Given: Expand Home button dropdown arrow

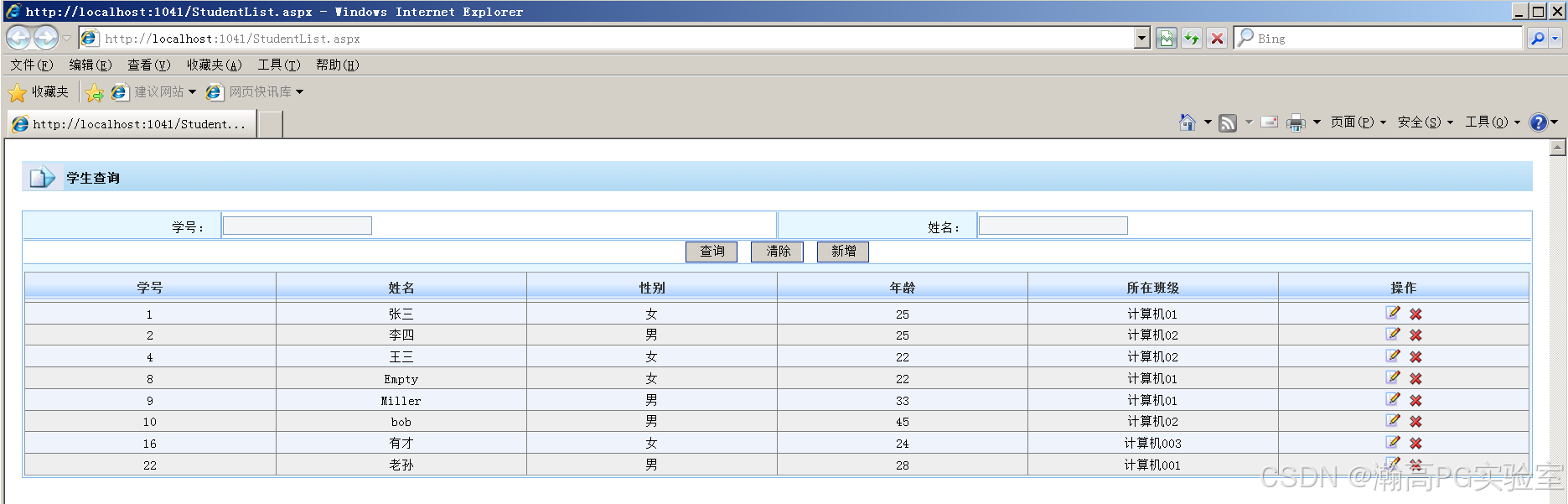Looking at the screenshot, I should click(1208, 122).
